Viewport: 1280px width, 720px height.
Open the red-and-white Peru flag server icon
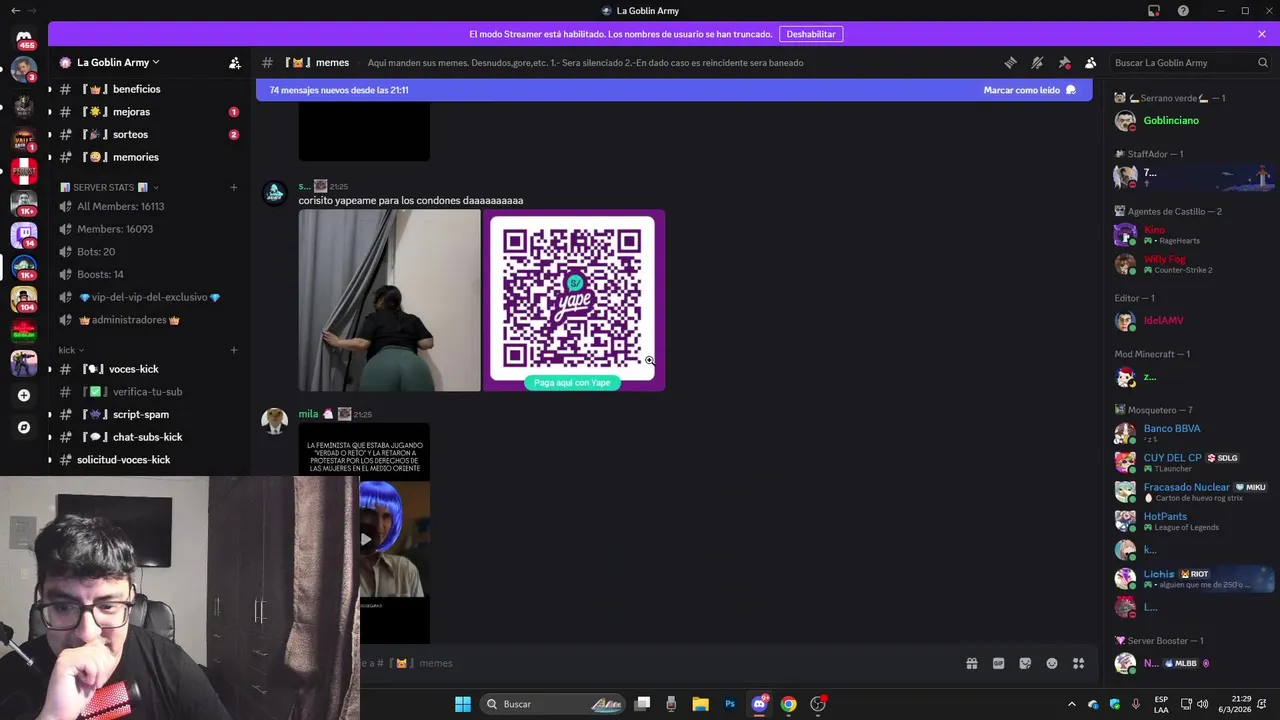pyautogui.click(x=24, y=171)
